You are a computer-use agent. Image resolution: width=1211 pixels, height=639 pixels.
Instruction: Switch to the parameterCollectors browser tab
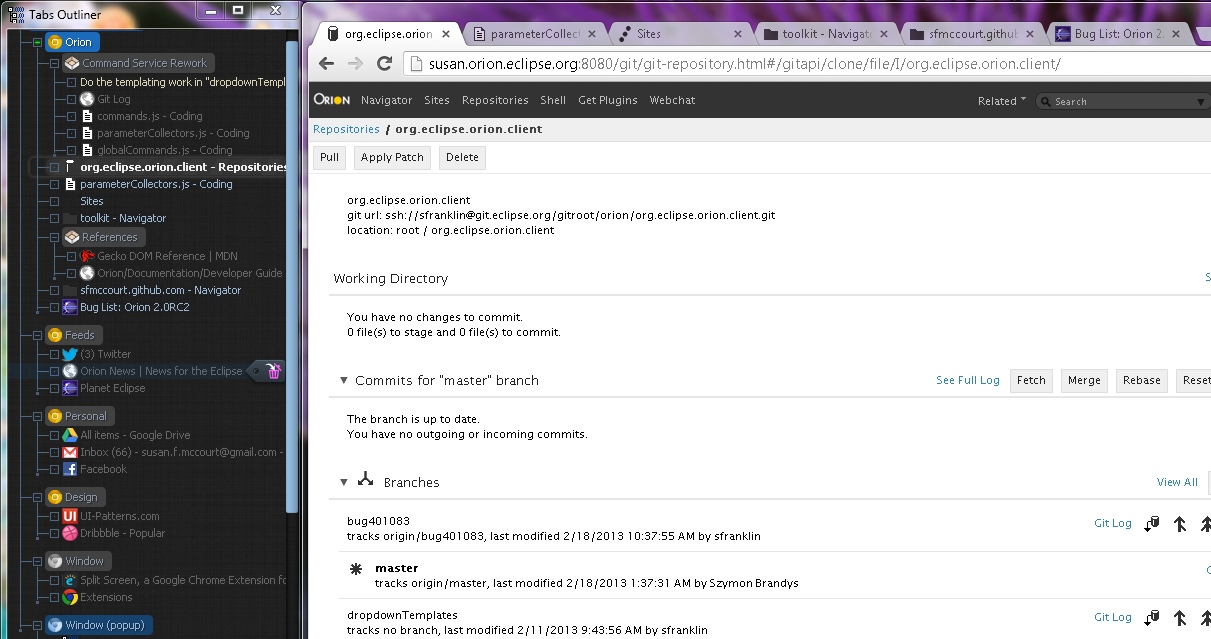(x=533, y=33)
